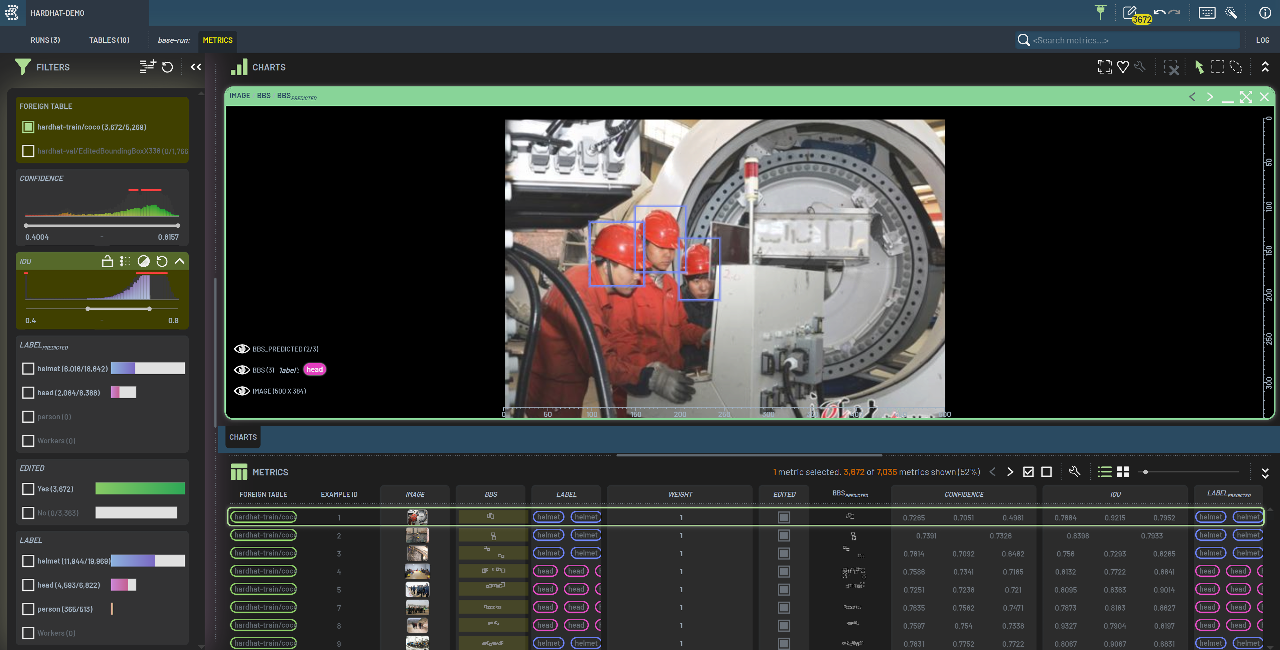Uncheck hardhat-train/coco foreign table checkbox
This screenshot has height=650, width=1280.
(28, 127)
